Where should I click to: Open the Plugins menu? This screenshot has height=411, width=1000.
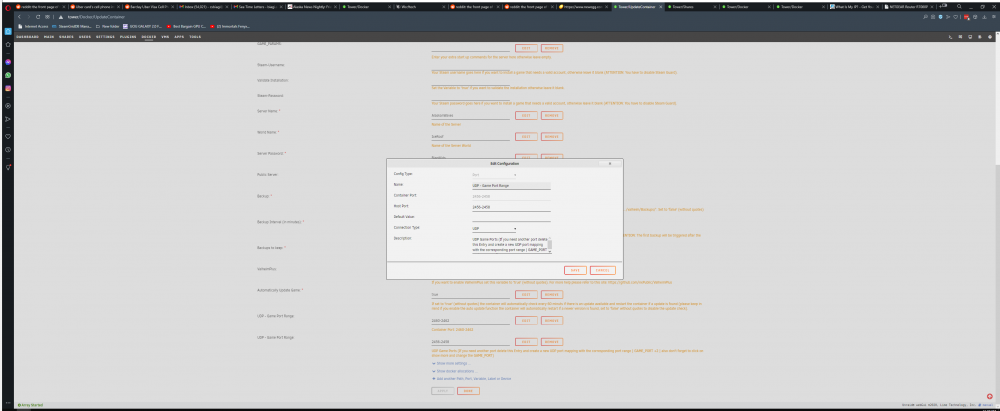point(128,37)
